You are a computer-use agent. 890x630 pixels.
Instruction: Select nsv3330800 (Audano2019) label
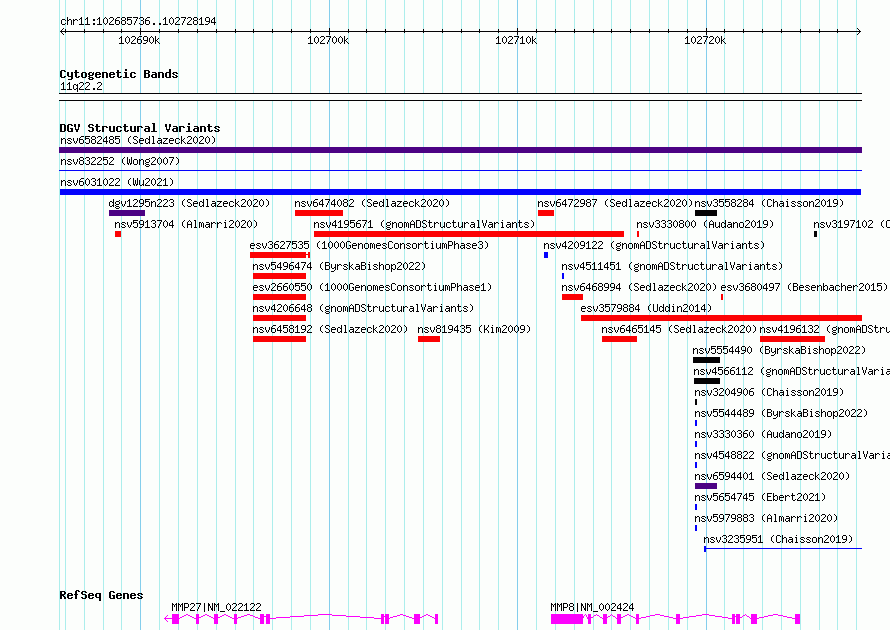pos(705,224)
